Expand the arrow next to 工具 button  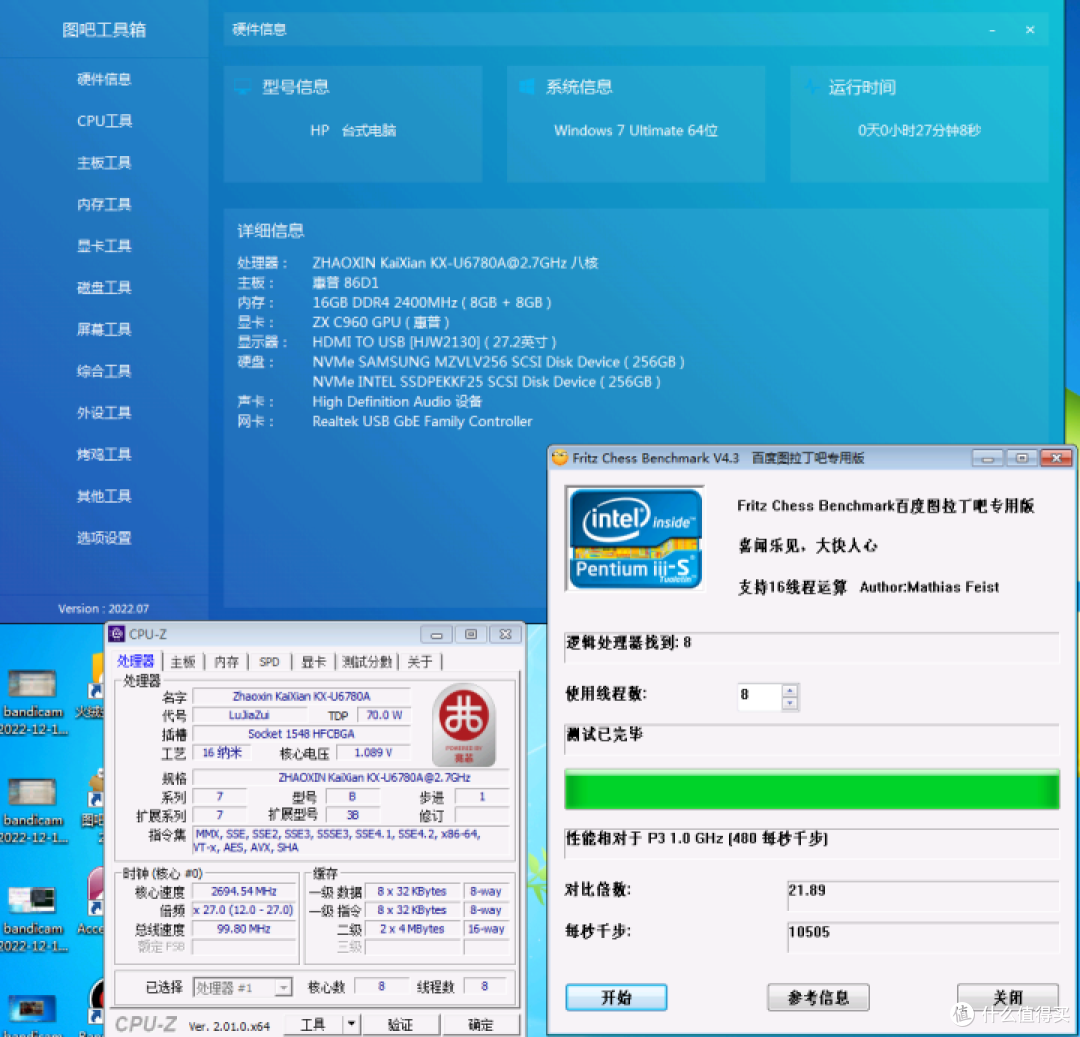pos(351,1025)
